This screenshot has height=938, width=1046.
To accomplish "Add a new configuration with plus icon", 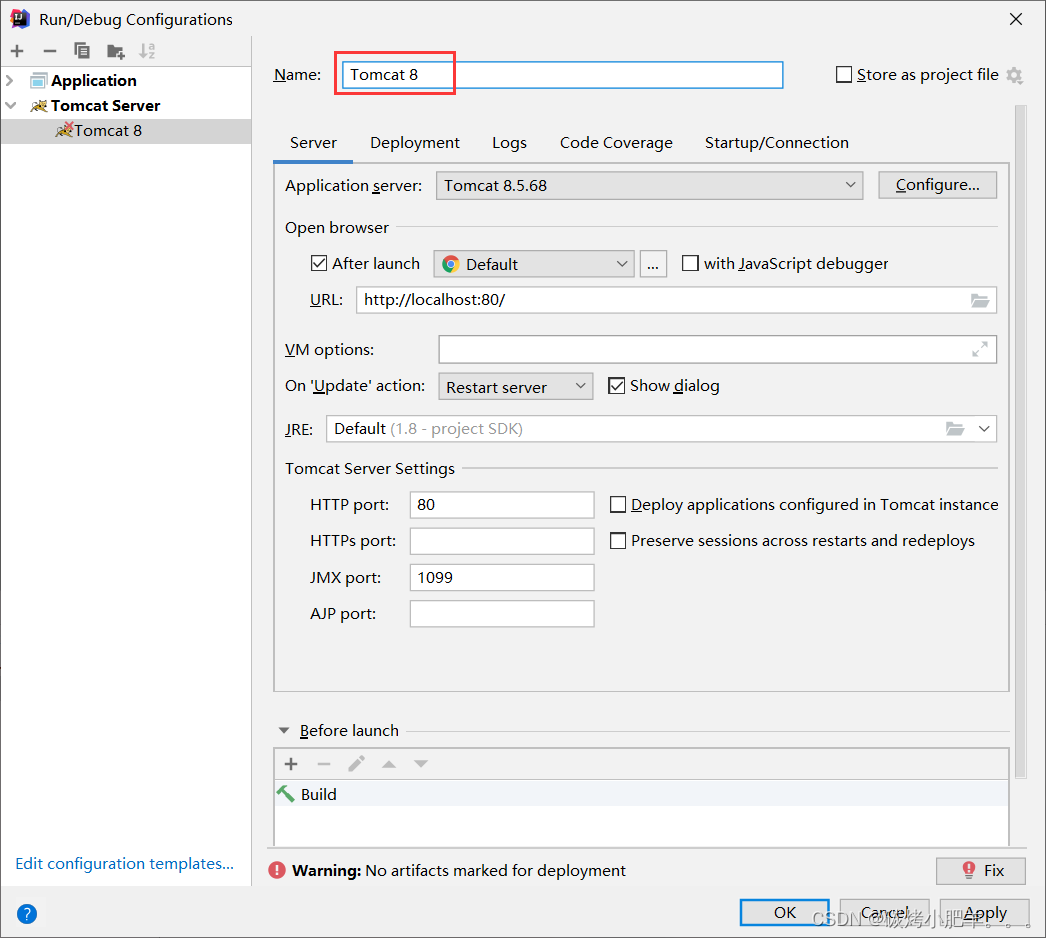I will [17, 51].
